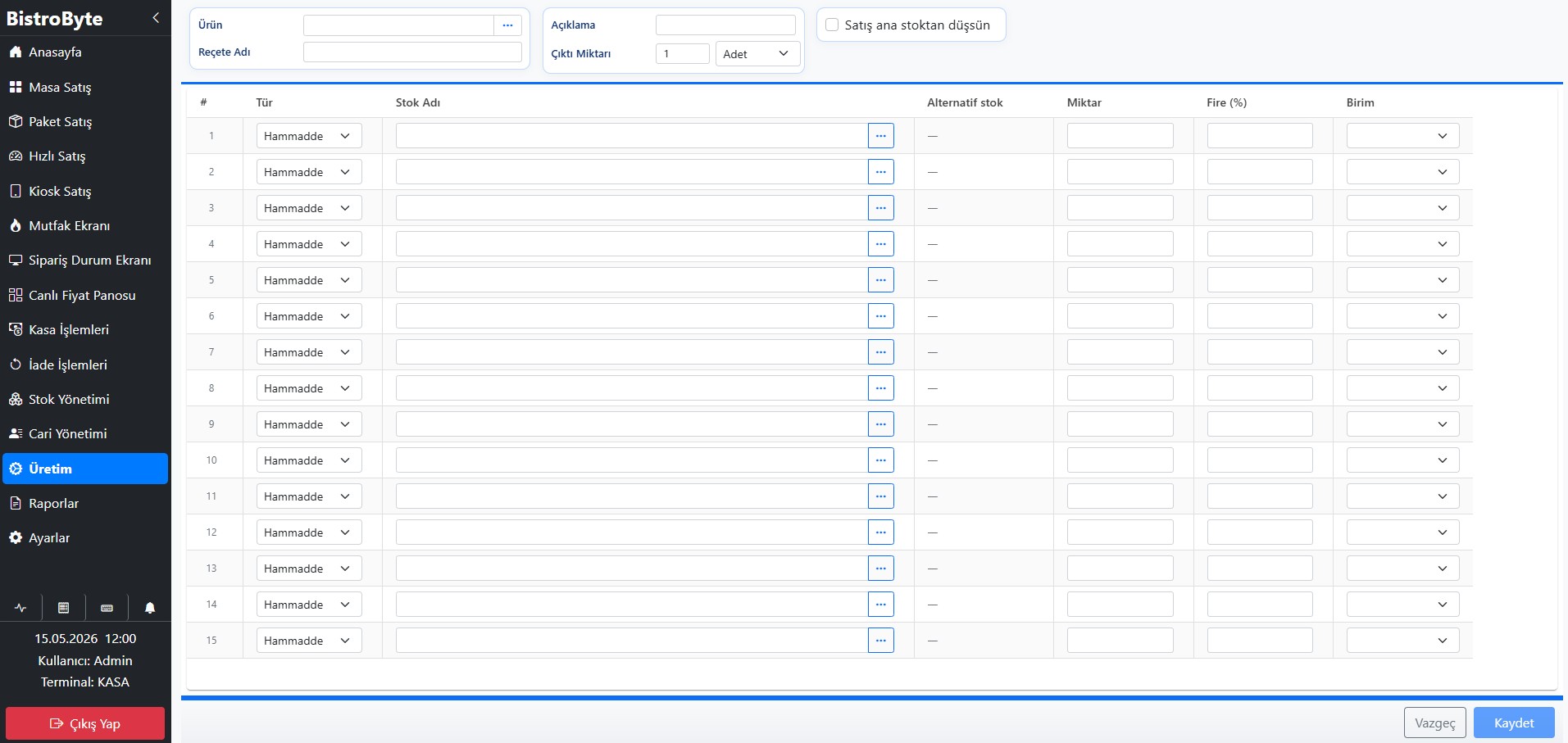Open stock picker button in row 11
This screenshot has height=743, width=1568.
[880, 496]
